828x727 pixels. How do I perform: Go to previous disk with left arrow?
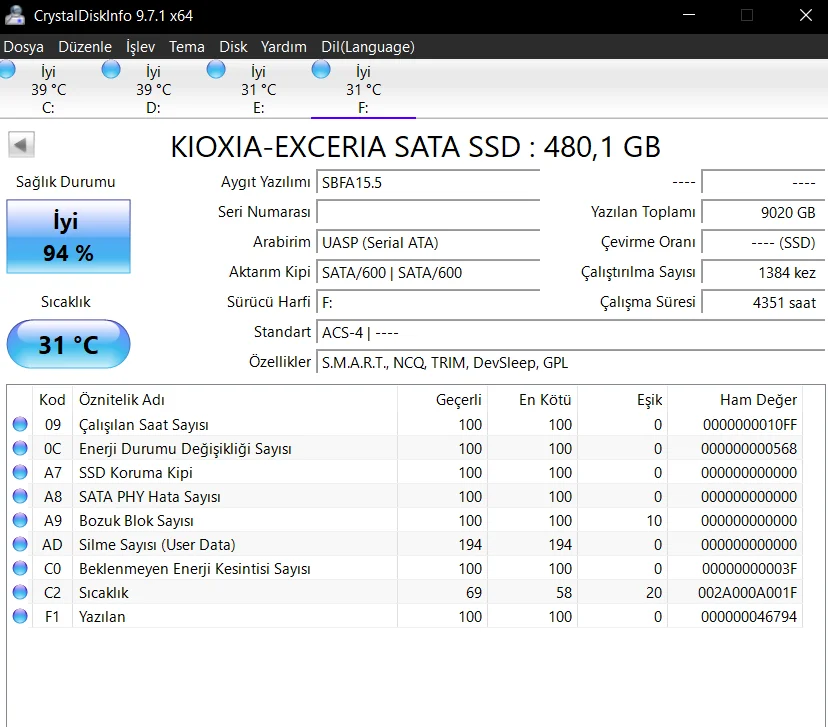21,145
